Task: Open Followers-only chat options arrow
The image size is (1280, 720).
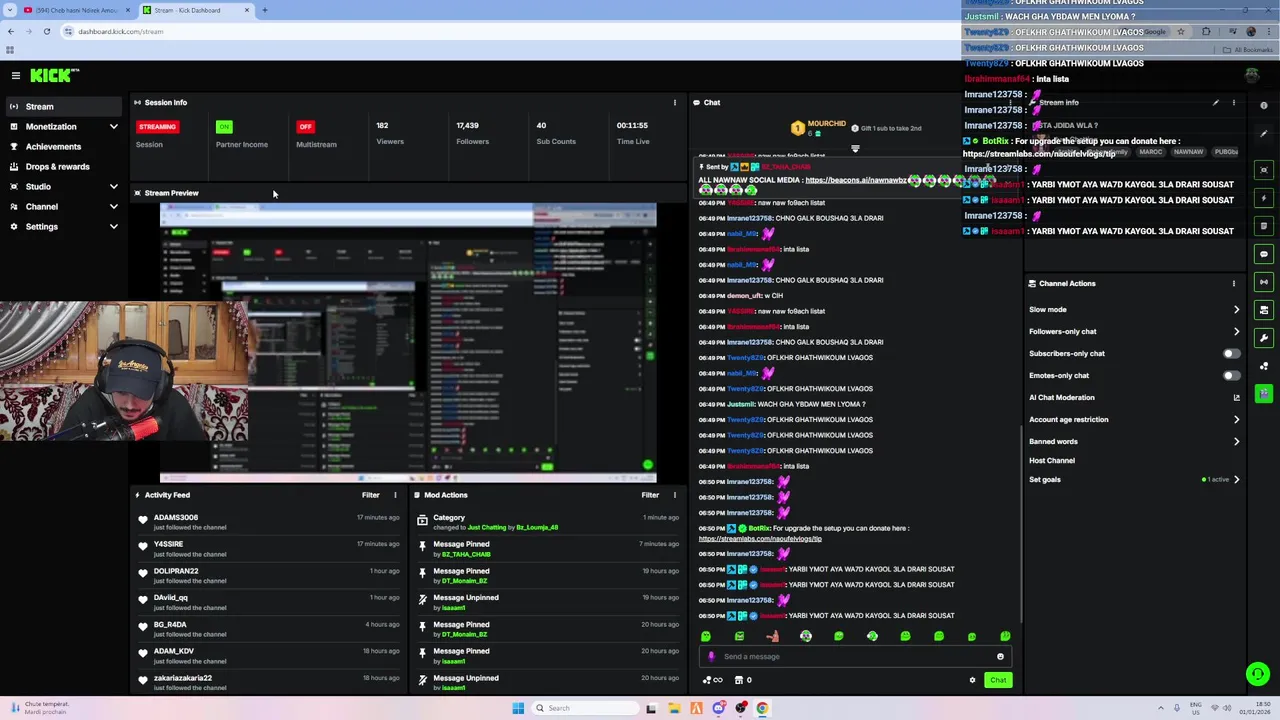Action: coord(1236,332)
